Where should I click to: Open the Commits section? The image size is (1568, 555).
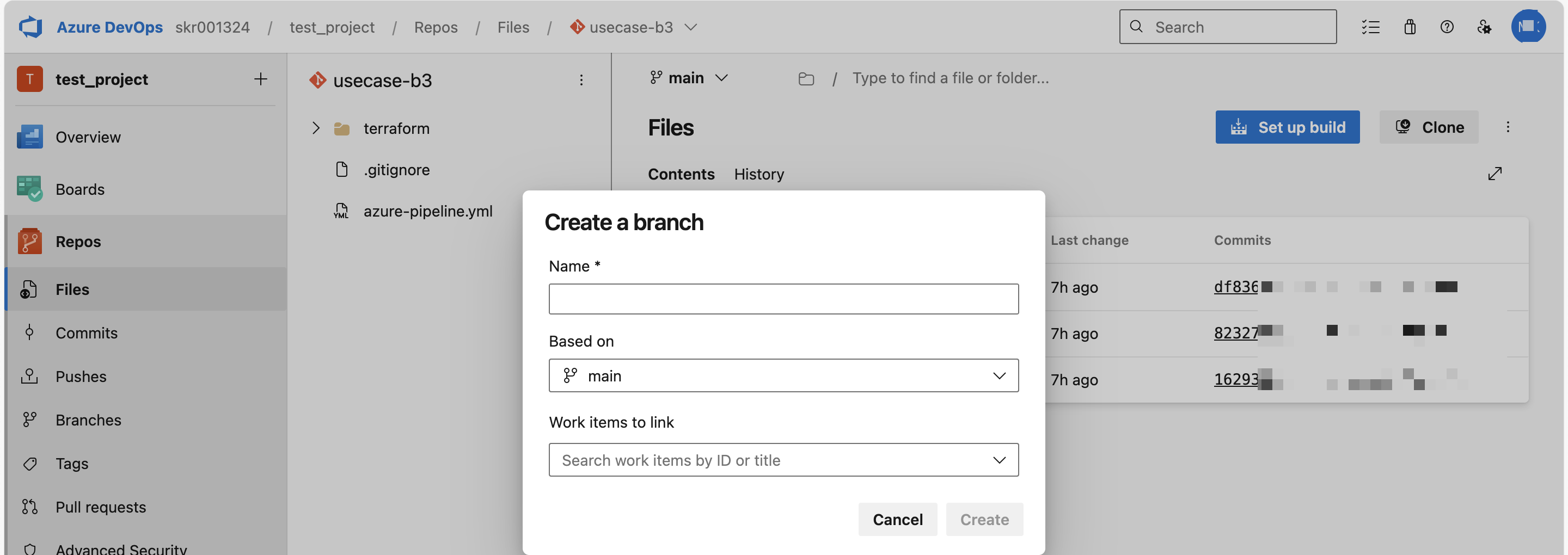(87, 332)
